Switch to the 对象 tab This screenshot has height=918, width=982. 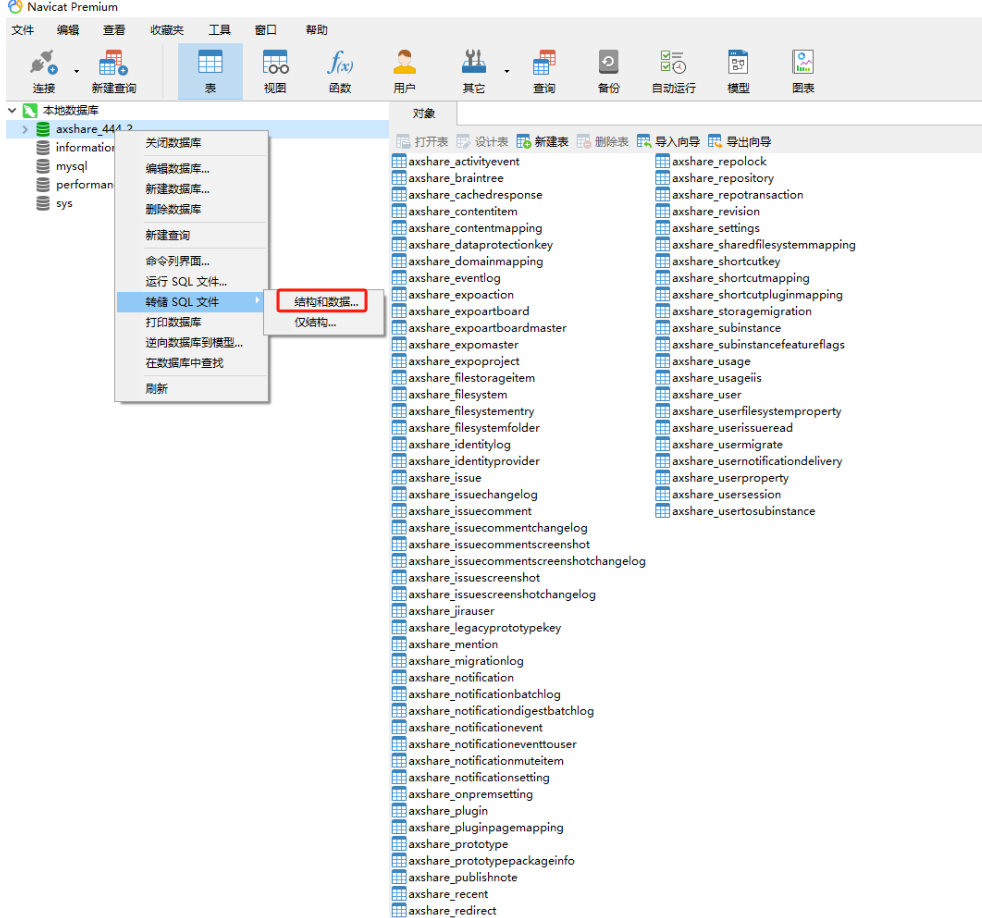coord(424,113)
